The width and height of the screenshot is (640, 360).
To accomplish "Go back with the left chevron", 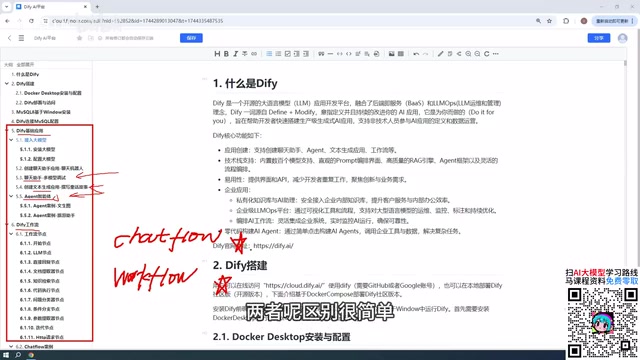I will pyautogui.click(x=9, y=38).
